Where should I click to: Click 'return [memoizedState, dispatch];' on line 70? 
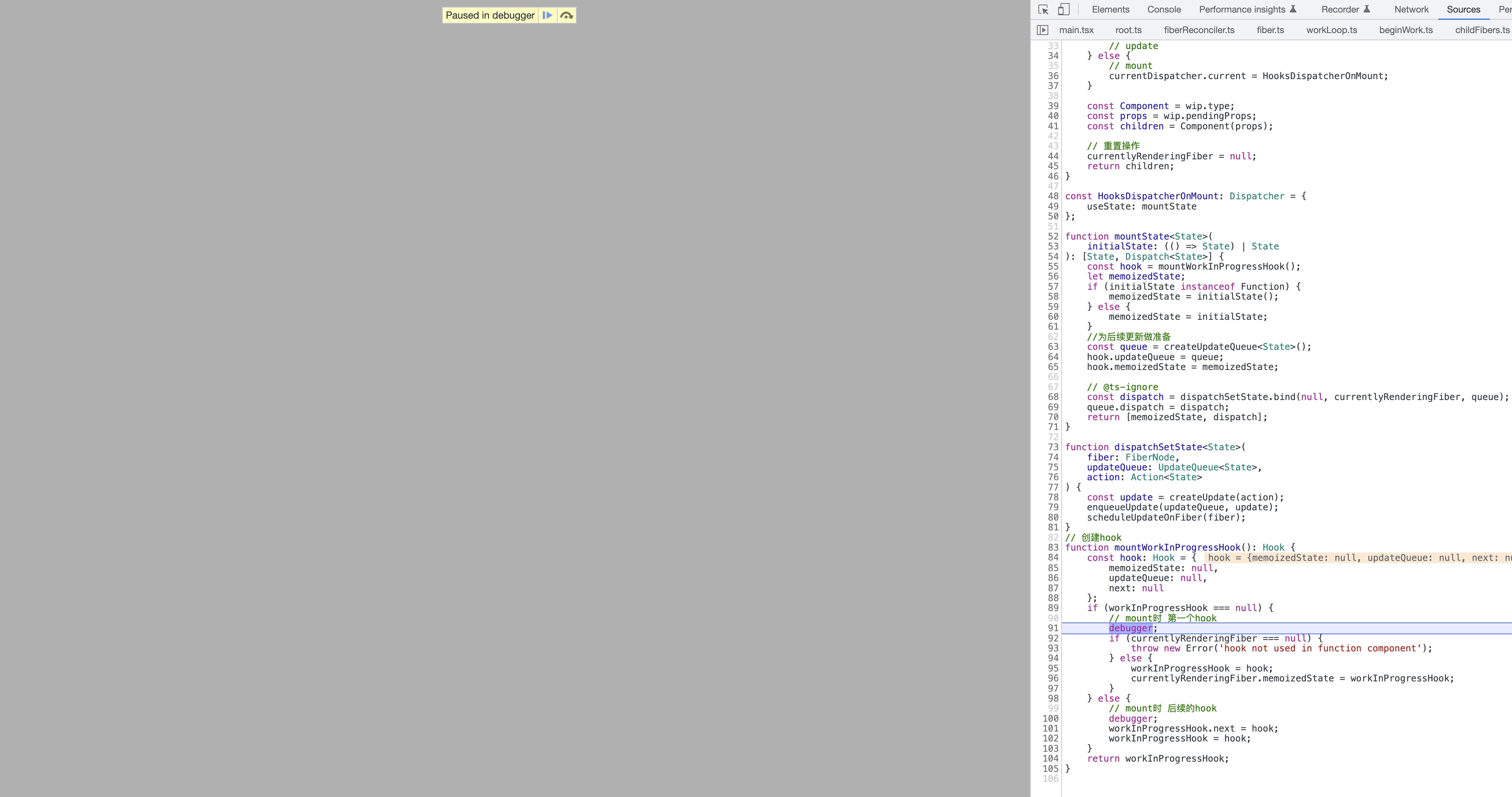click(x=1177, y=417)
